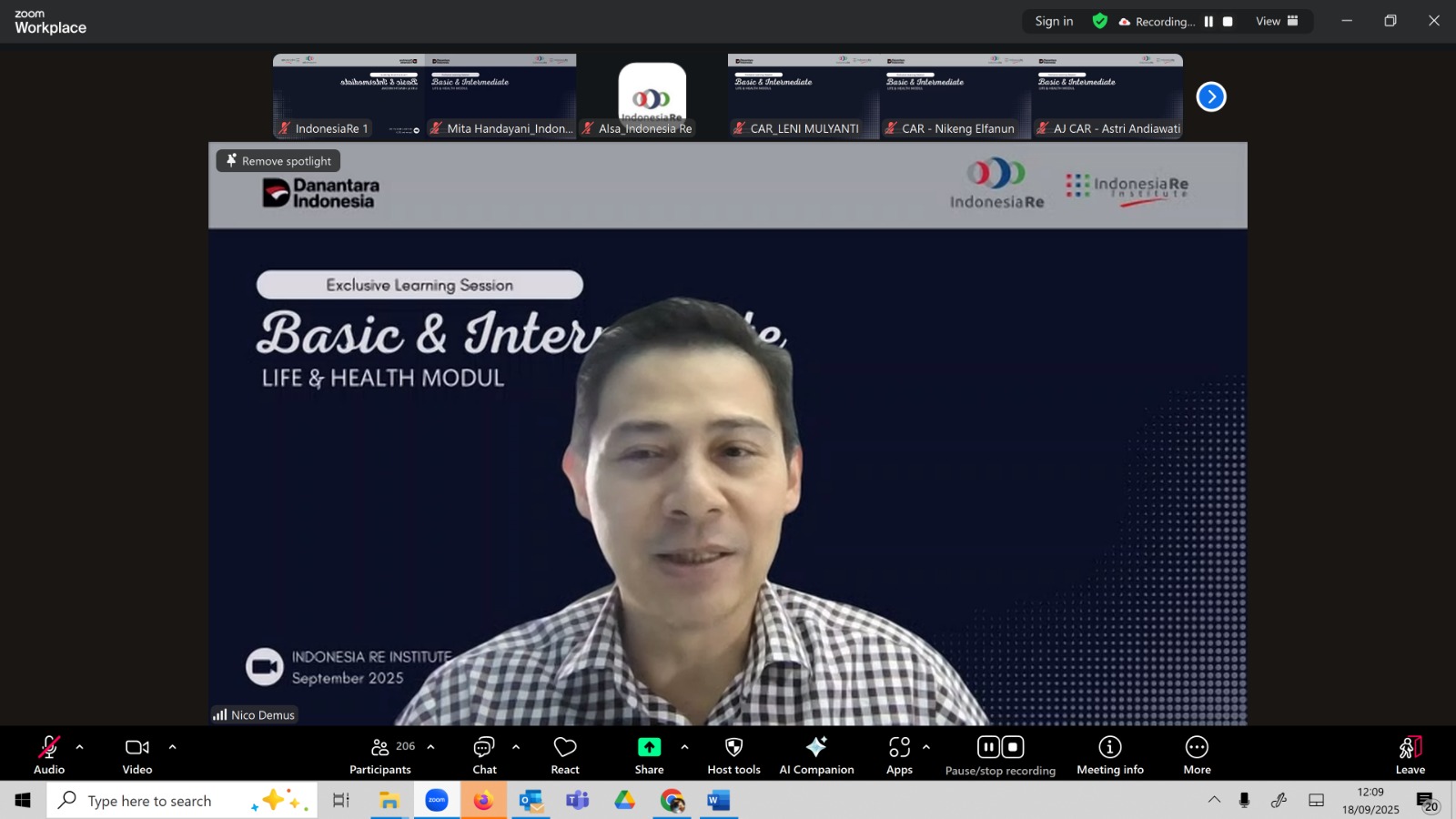Show next participants with blue arrow
Screen dimensions: 1456x819
[x=1210, y=96]
